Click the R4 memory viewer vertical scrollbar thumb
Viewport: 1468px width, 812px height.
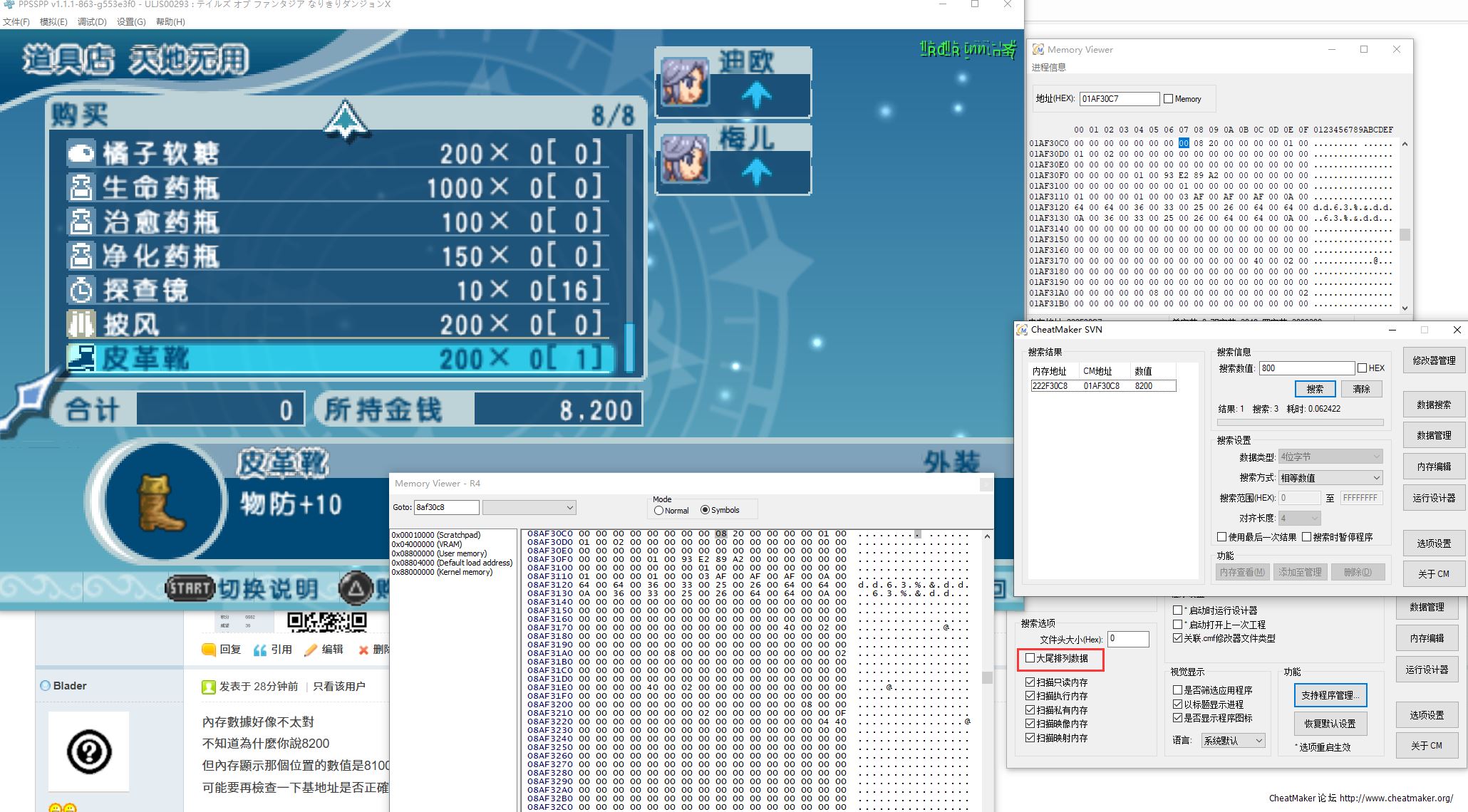[987, 677]
